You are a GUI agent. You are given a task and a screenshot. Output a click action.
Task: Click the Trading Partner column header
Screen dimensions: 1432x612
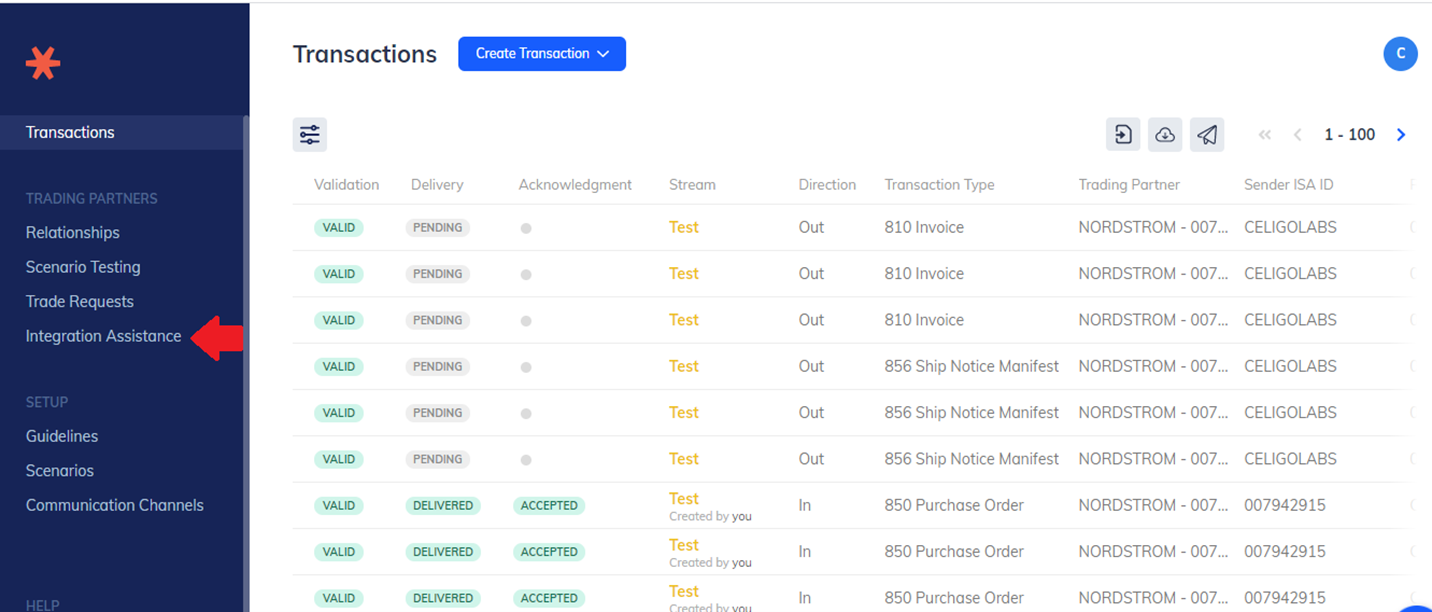coord(1129,185)
